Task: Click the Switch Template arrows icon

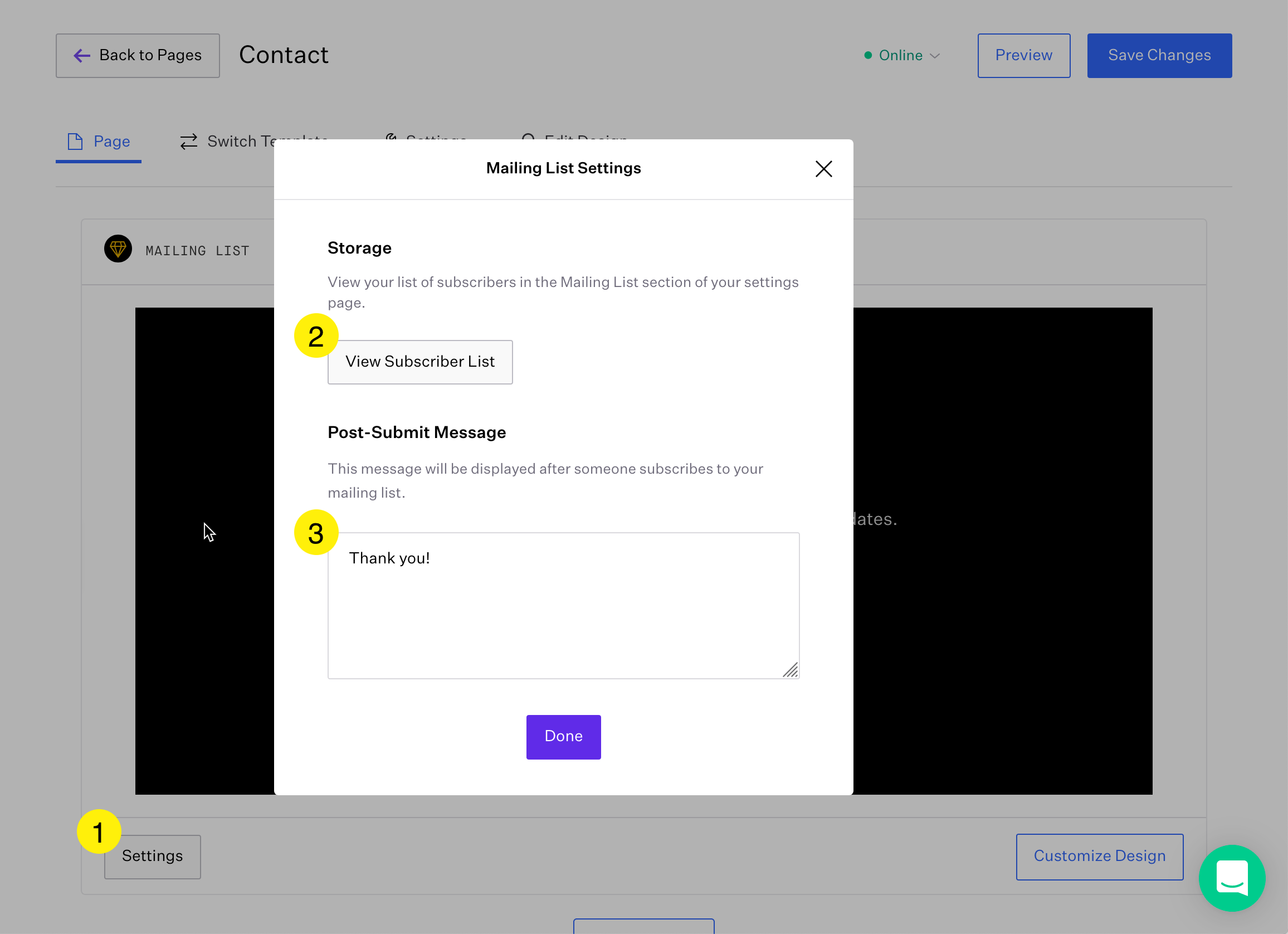Action: pyautogui.click(x=188, y=142)
